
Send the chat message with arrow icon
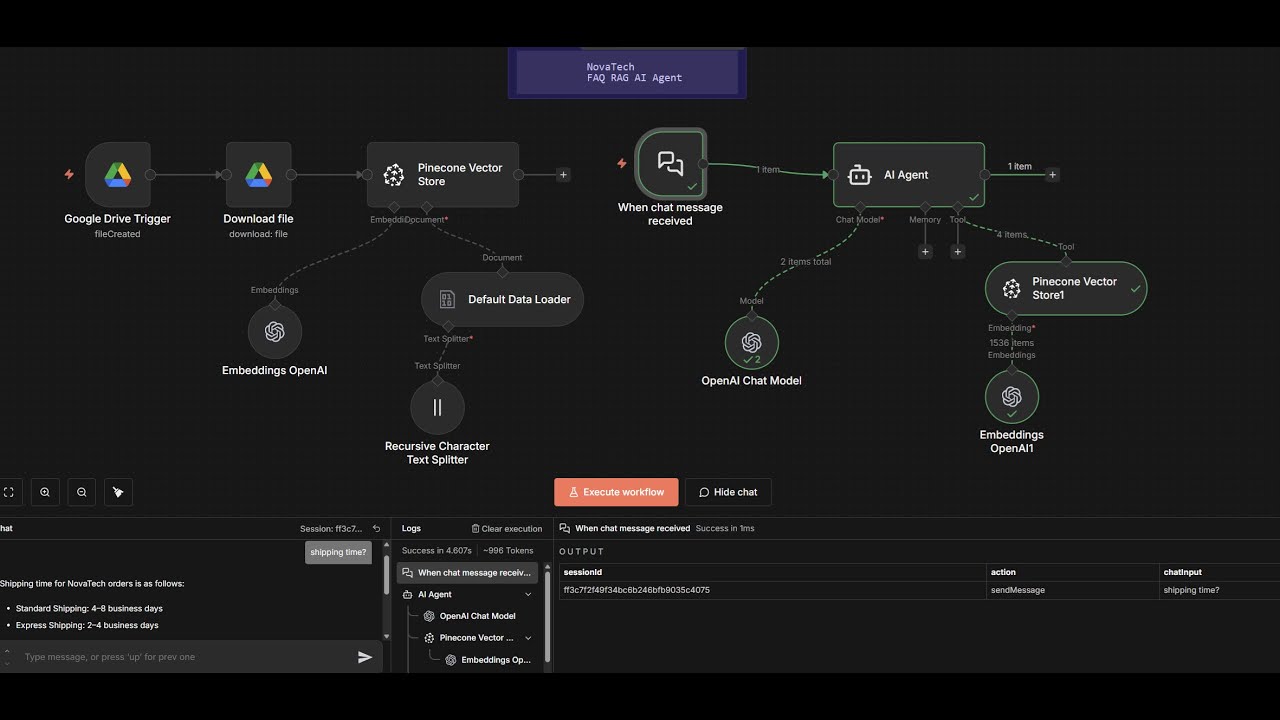[x=365, y=657]
